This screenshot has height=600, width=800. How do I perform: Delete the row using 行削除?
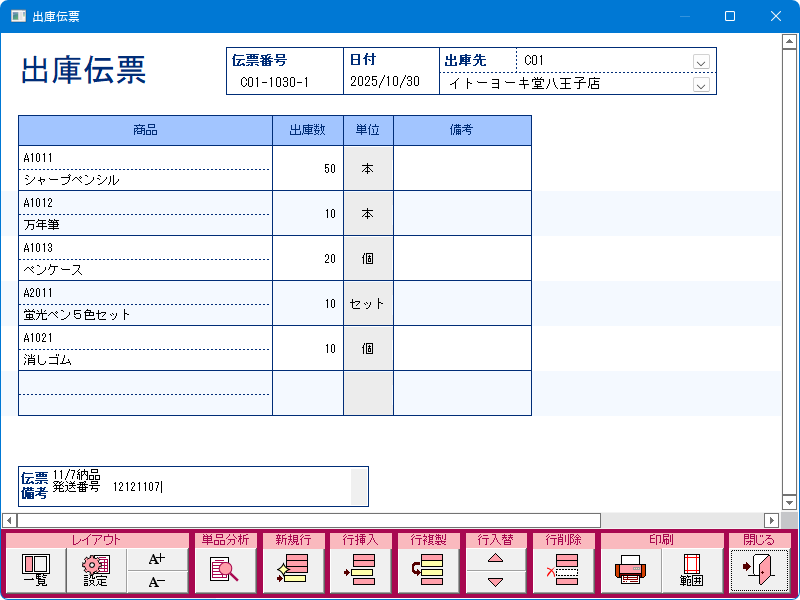coord(563,571)
